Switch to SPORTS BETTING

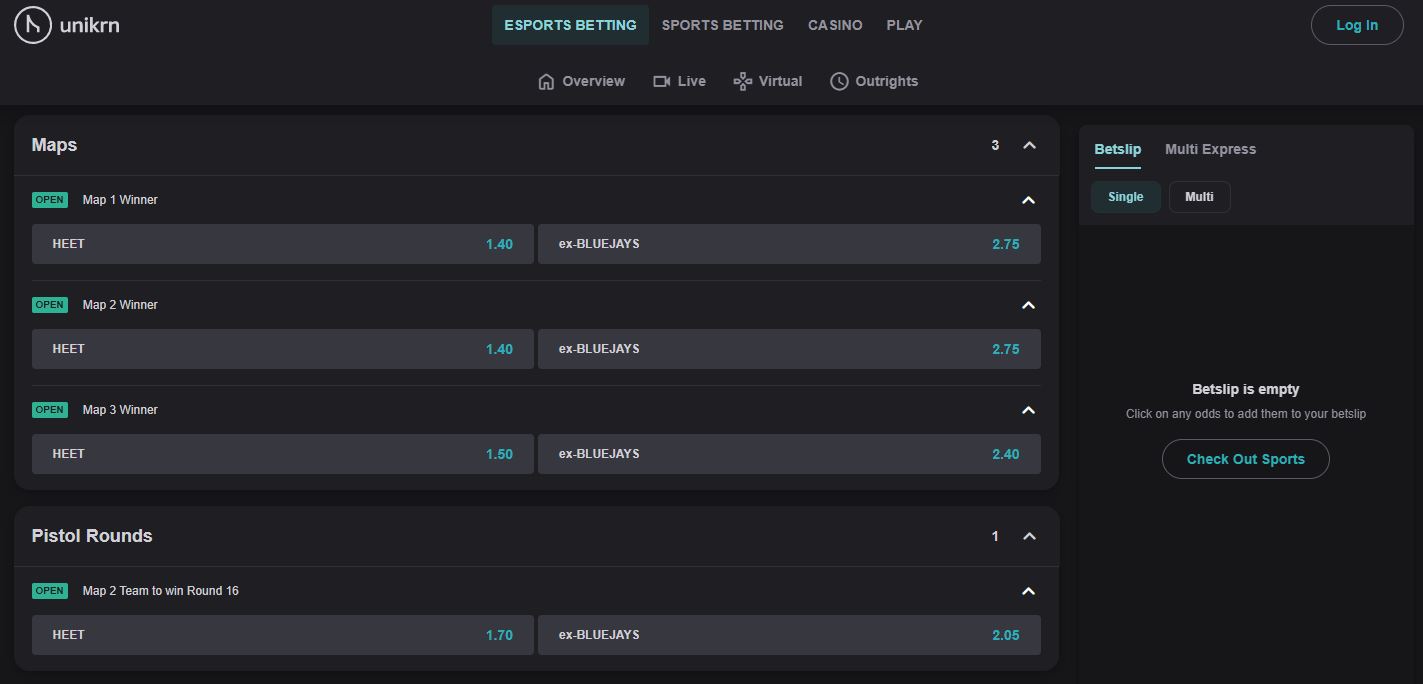[723, 25]
